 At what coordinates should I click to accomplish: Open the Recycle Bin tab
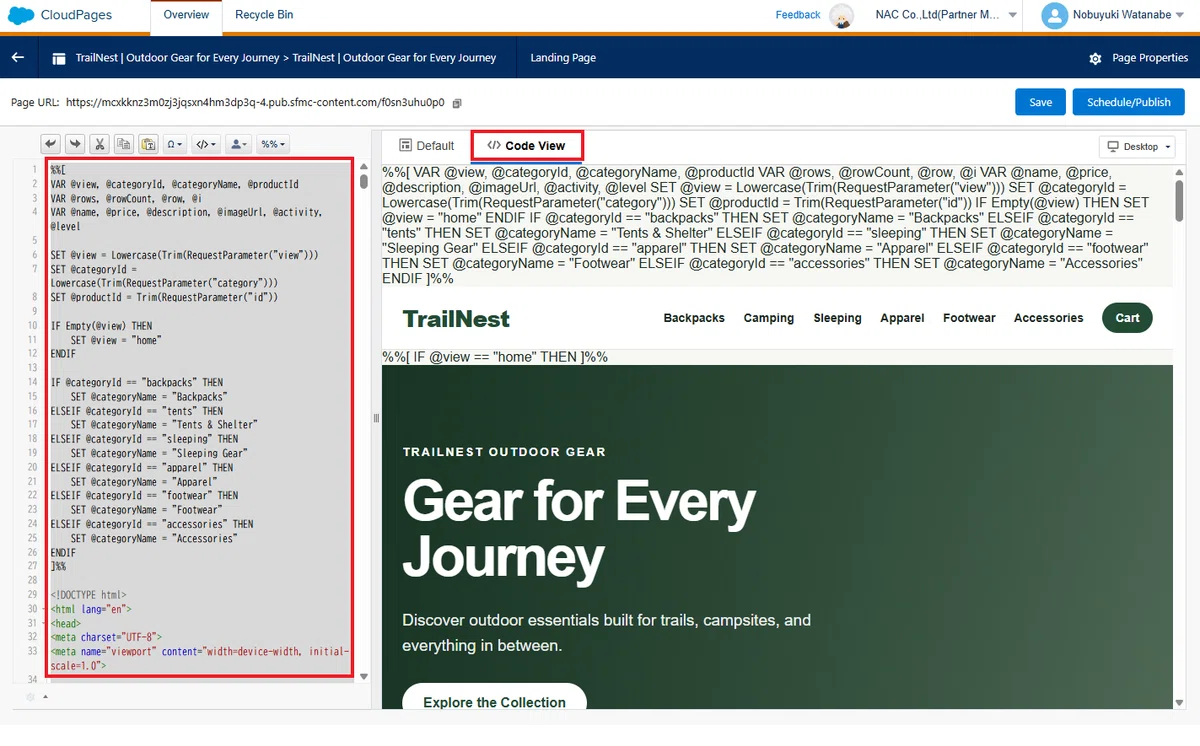264,15
